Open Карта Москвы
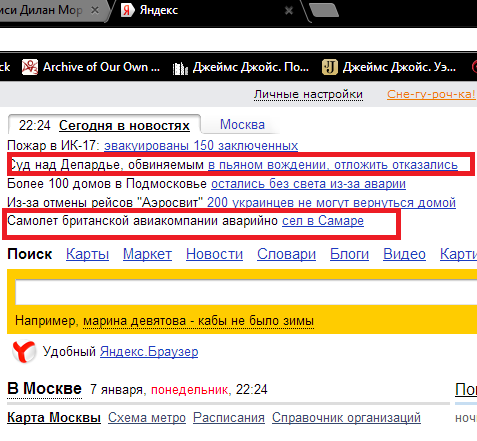Image resolution: width=477 pixels, height=441 pixels. pos(54,418)
